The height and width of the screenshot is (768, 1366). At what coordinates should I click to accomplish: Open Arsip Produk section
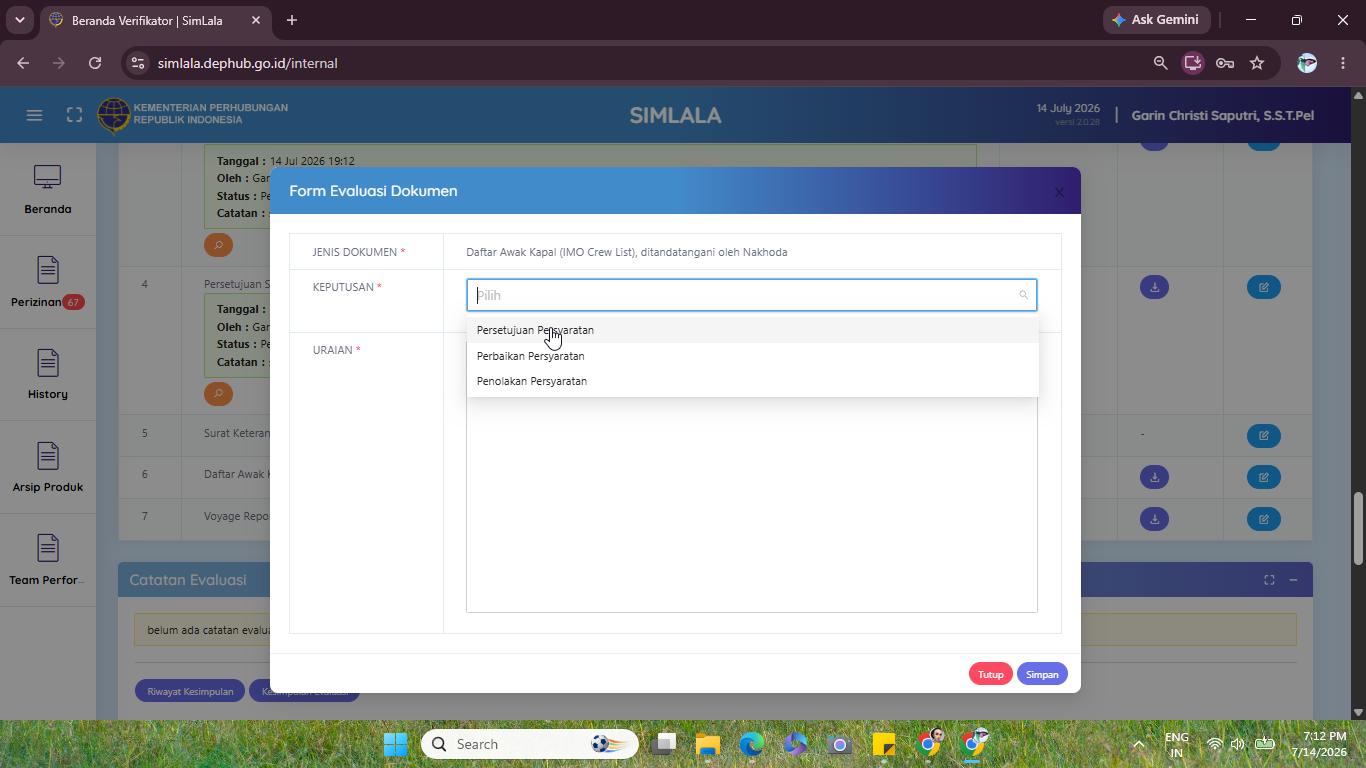point(48,468)
